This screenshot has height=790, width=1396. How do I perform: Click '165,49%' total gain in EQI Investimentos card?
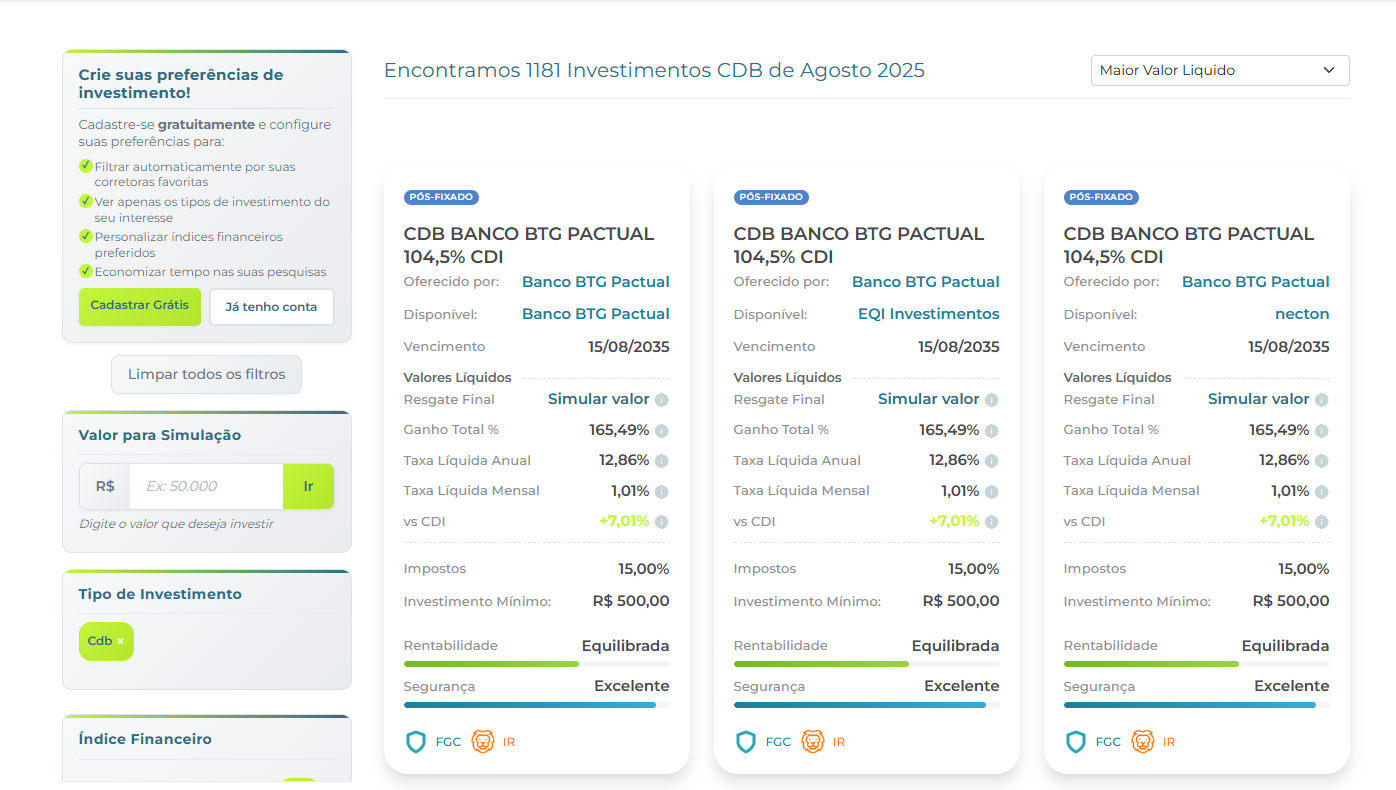pos(949,430)
